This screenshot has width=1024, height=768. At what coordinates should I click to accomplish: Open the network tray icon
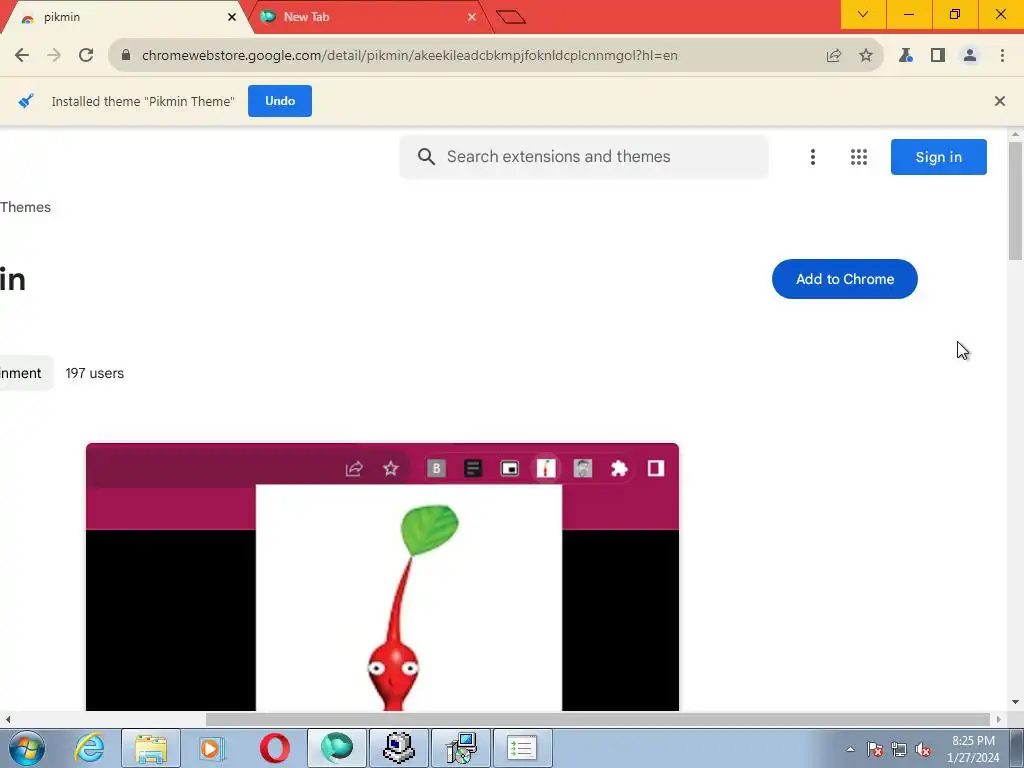pos(899,749)
